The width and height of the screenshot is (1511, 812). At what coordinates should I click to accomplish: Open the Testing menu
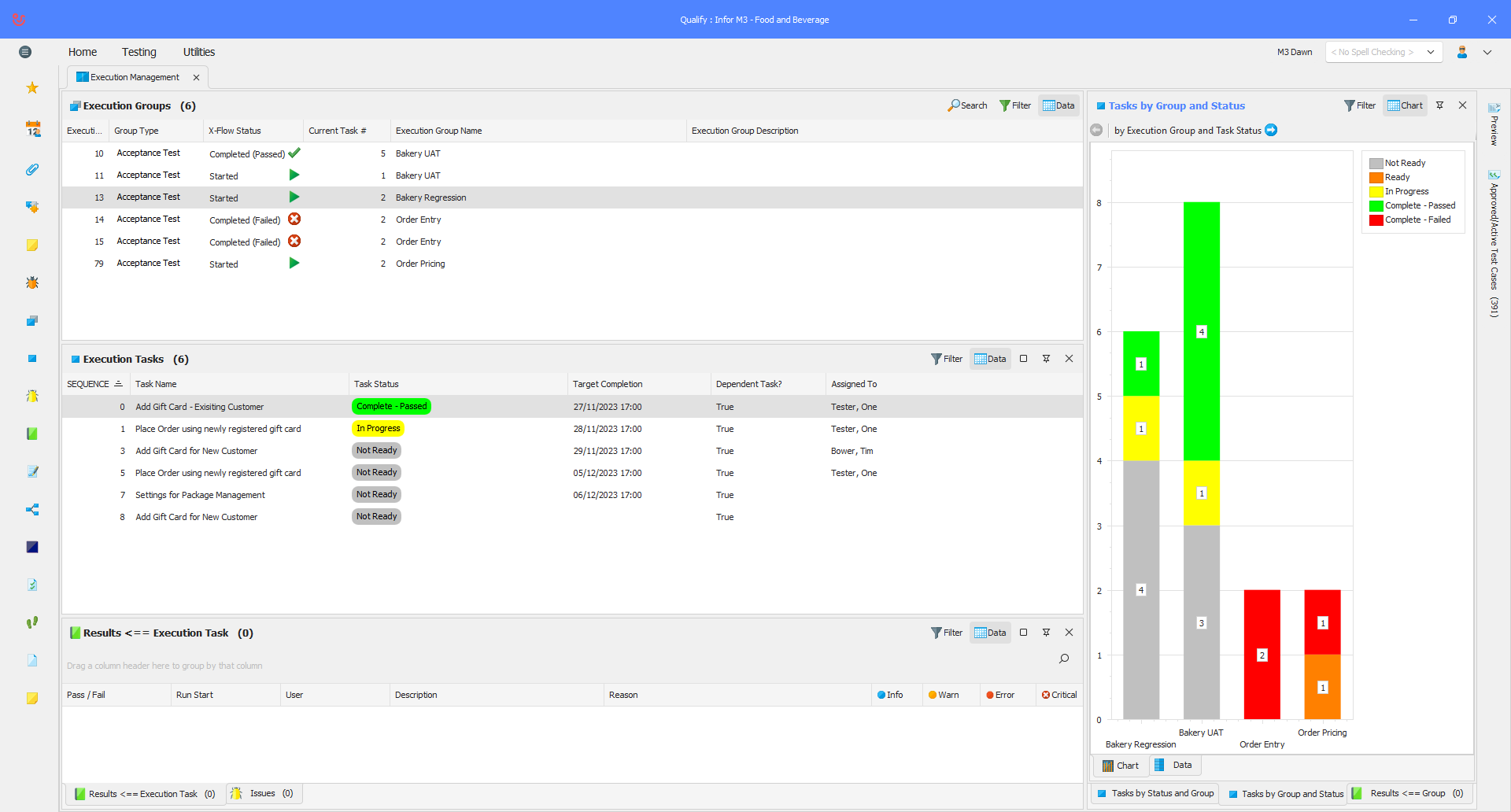pos(139,52)
